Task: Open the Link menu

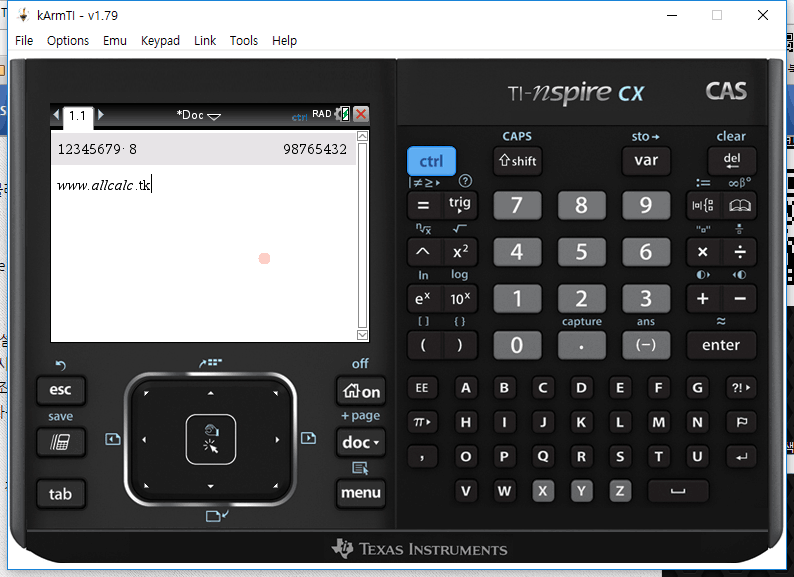Action: click(x=205, y=41)
